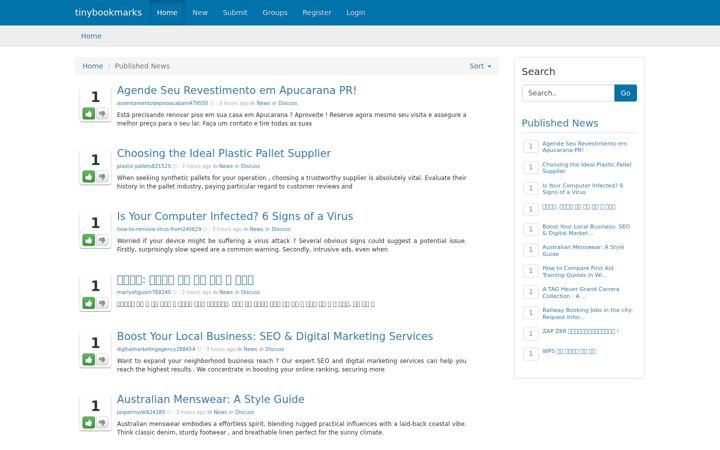Click News category under Agende Seu Revestimento
Screen dimensions: 720x450
coord(263,103)
